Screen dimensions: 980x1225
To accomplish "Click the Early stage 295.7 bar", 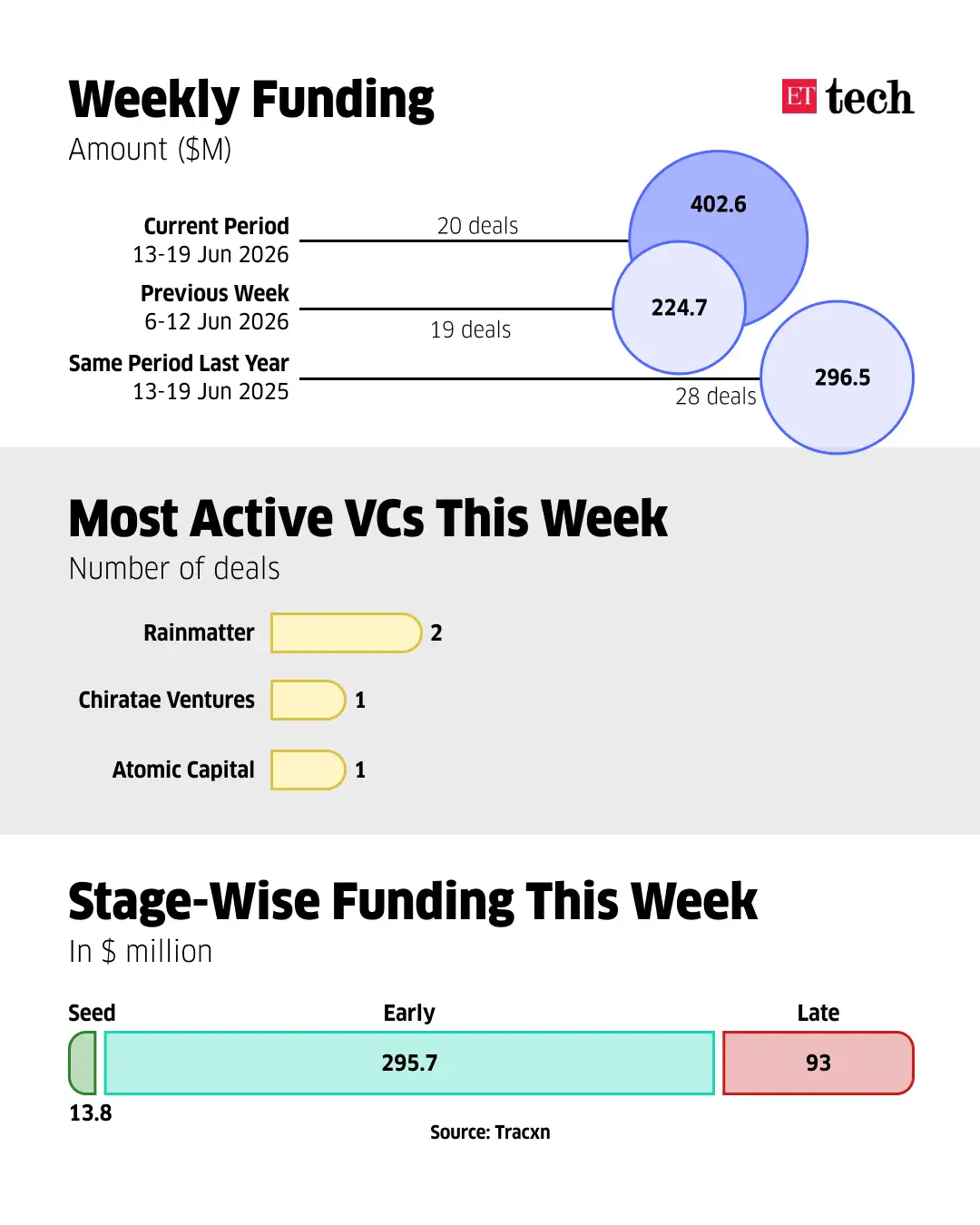I will (409, 1063).
